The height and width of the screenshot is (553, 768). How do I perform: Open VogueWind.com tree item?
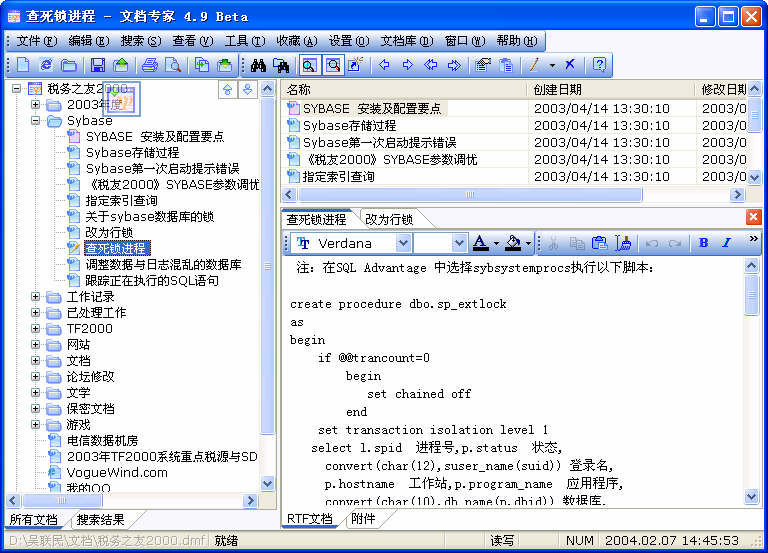(x=117, y=473)
